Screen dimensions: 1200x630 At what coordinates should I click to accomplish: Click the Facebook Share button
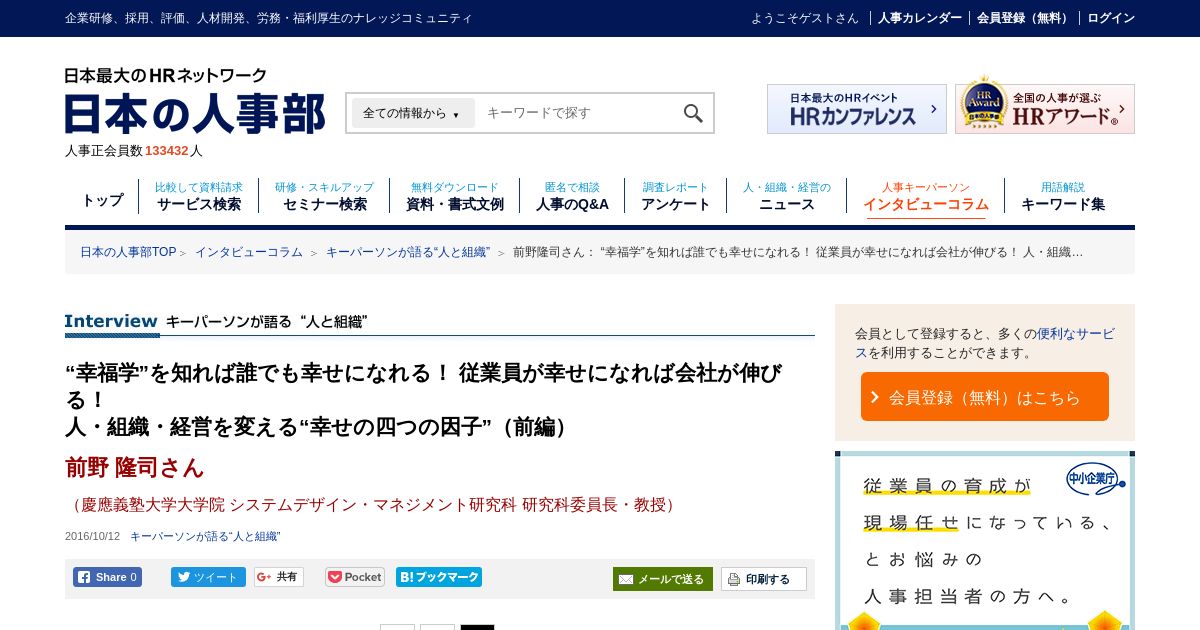click(x=107, y=577)
